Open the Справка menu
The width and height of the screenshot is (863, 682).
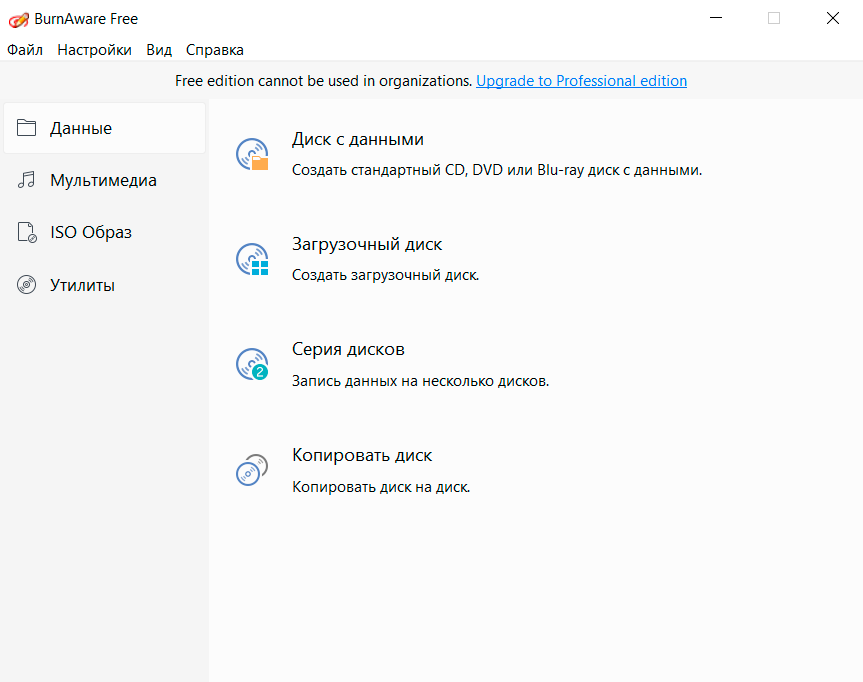click(x=215, y=50)
